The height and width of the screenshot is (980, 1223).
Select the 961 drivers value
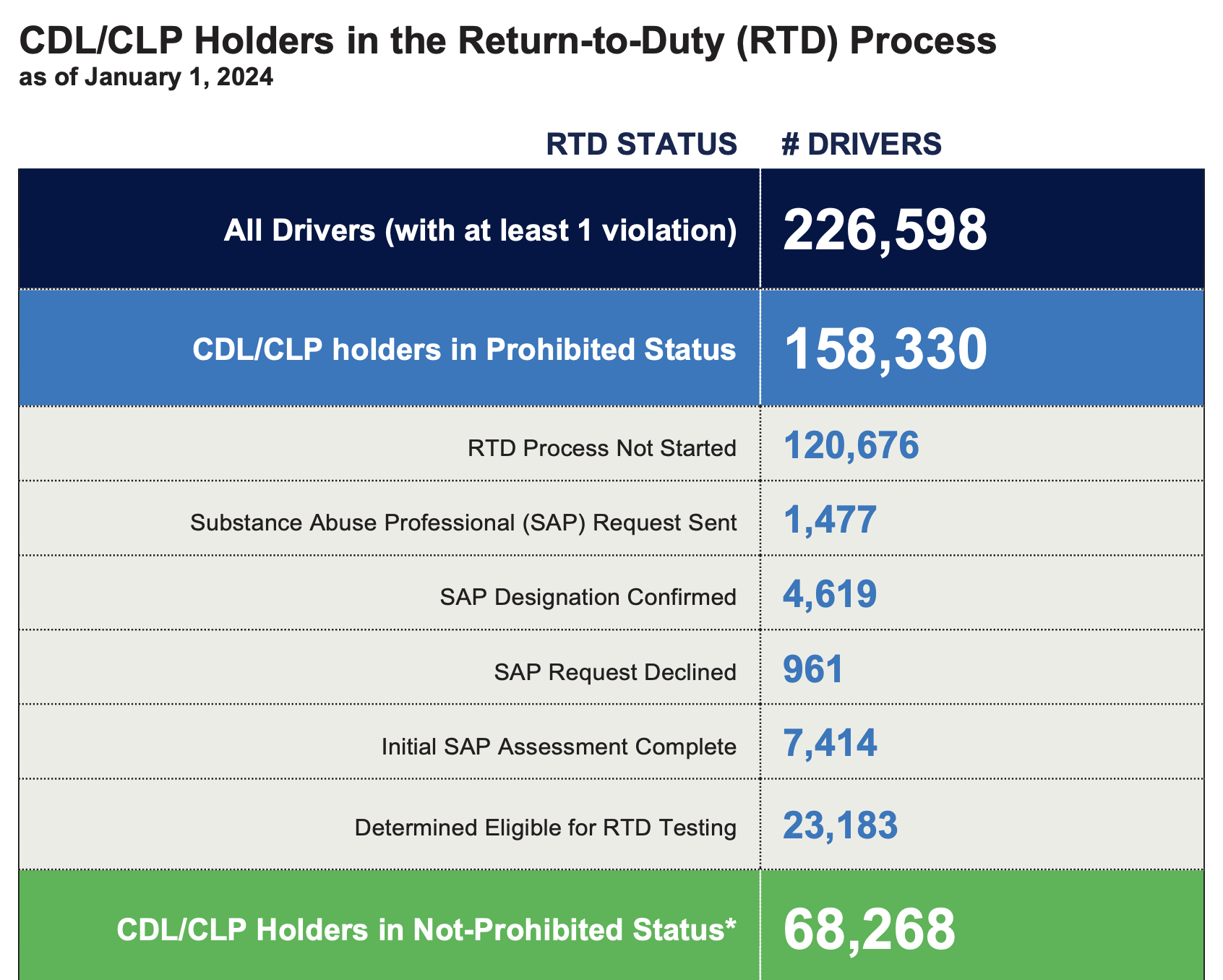[x=813, y=669]
